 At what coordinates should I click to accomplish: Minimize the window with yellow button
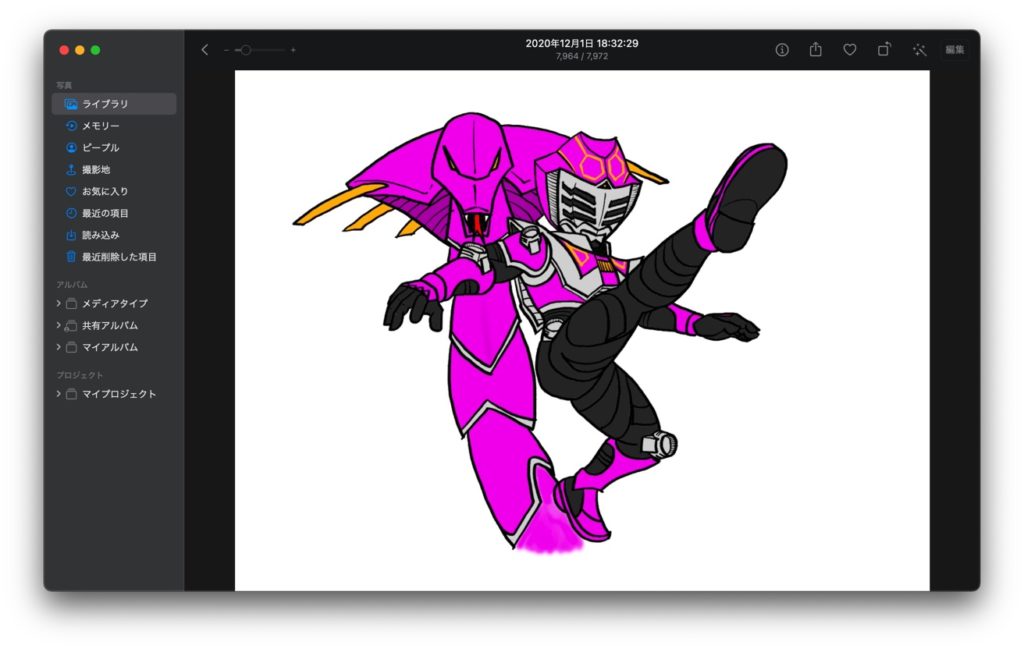tap(80, 50)
